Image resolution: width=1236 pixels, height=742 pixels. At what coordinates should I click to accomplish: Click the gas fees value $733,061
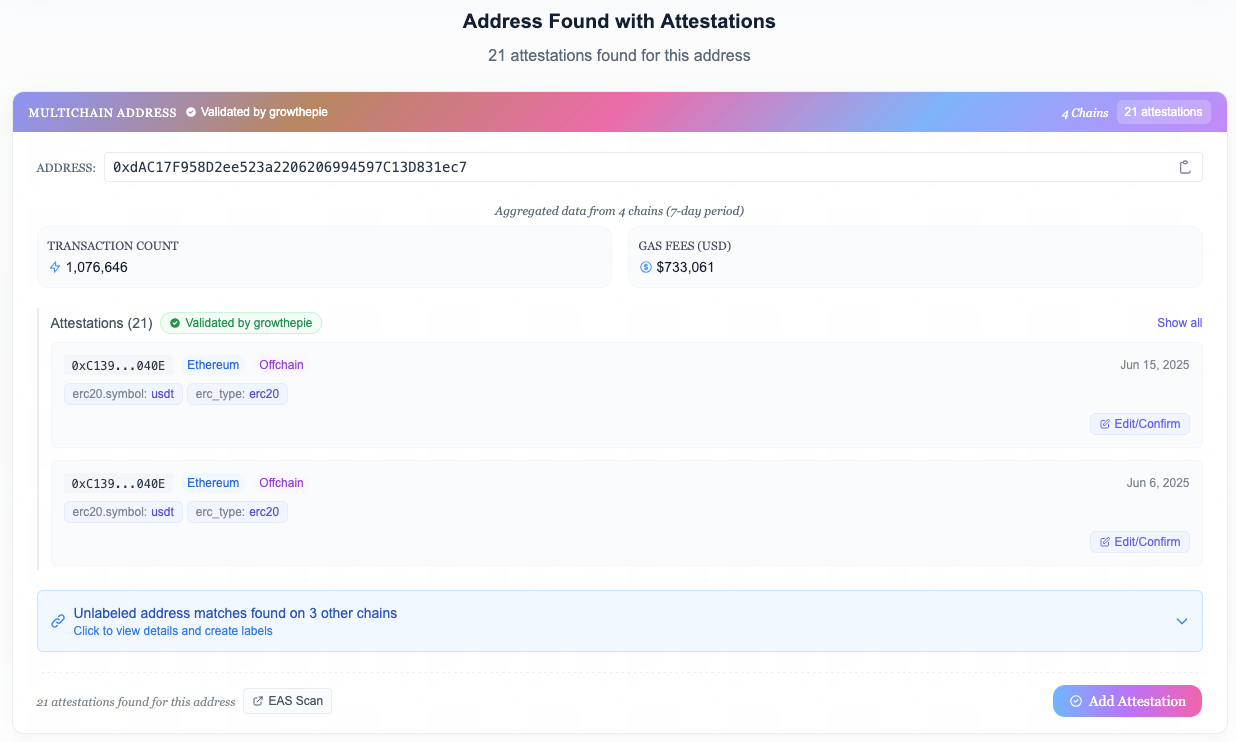coord(685,267)
